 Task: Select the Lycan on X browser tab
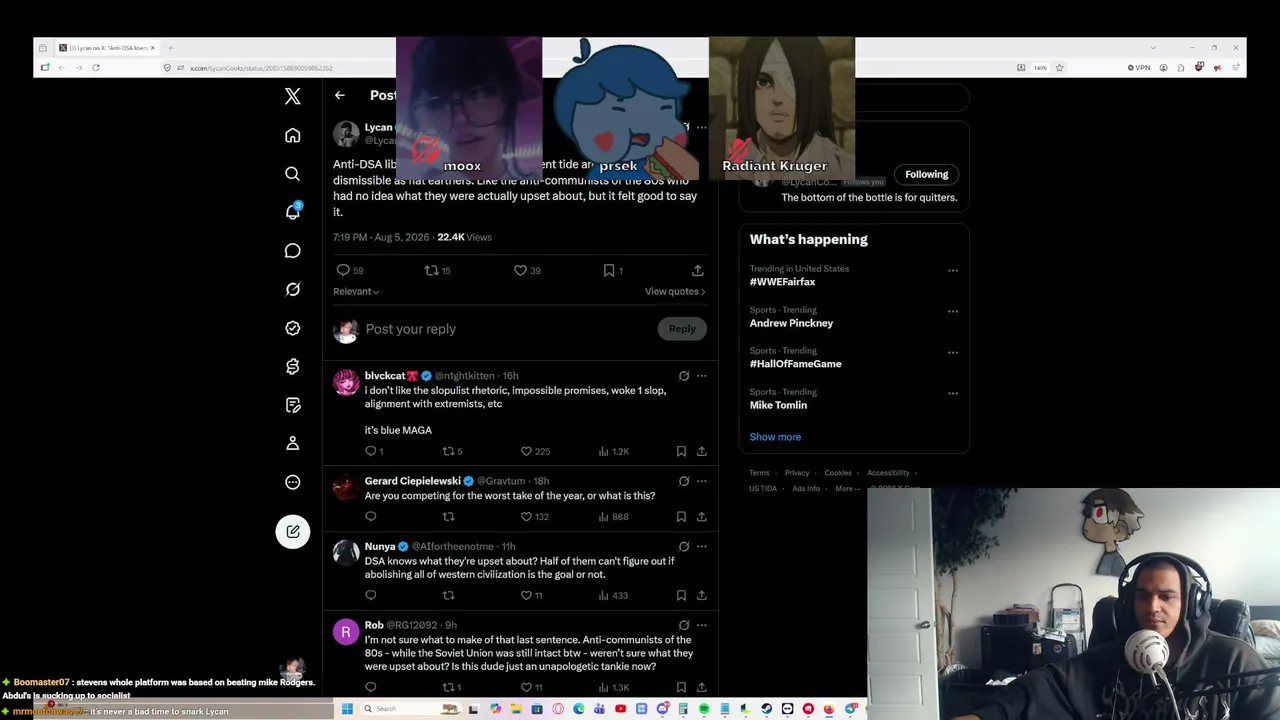(106, 48)
